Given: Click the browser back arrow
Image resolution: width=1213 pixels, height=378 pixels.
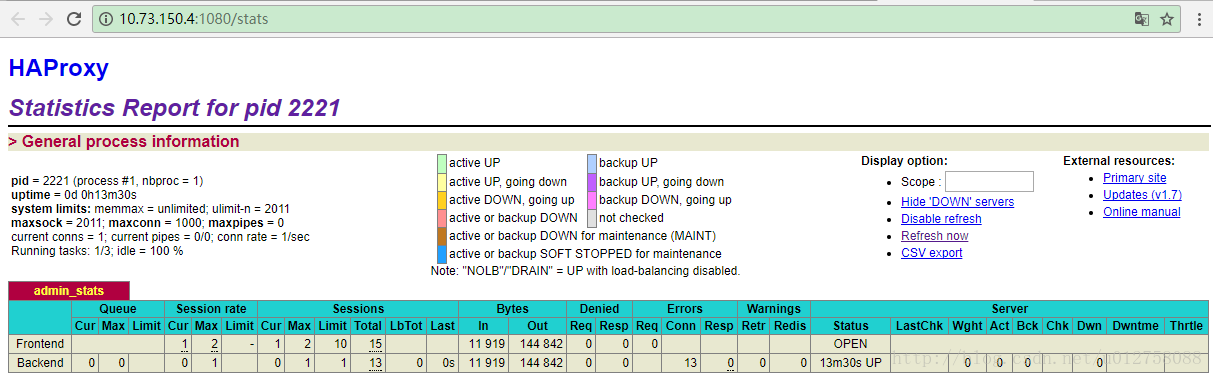Looking at the screenshot, I should (x=18, y=19).
